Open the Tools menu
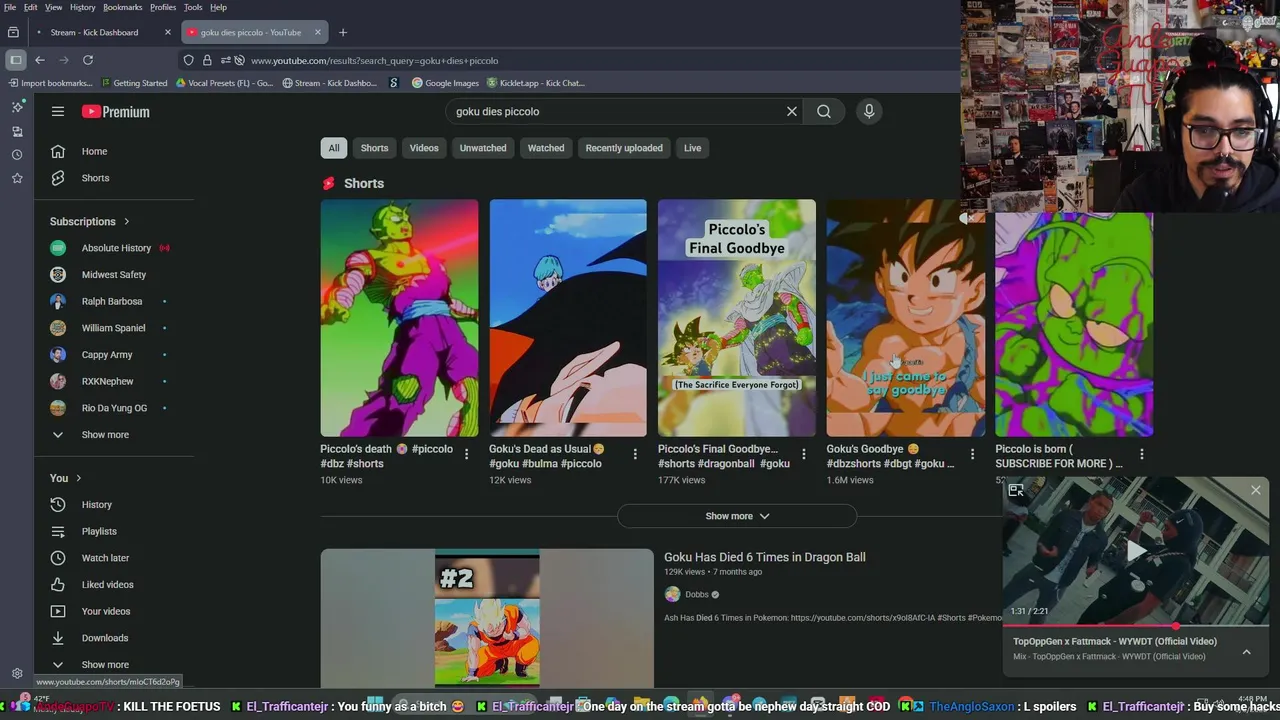This screenshot has width=1280, height=720. (x=193, y=7)
